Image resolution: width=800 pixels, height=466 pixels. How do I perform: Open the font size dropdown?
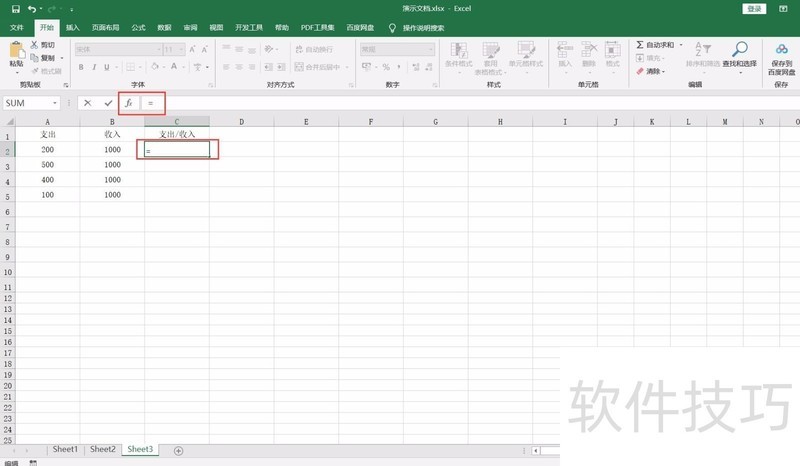(x=182, y=50)
